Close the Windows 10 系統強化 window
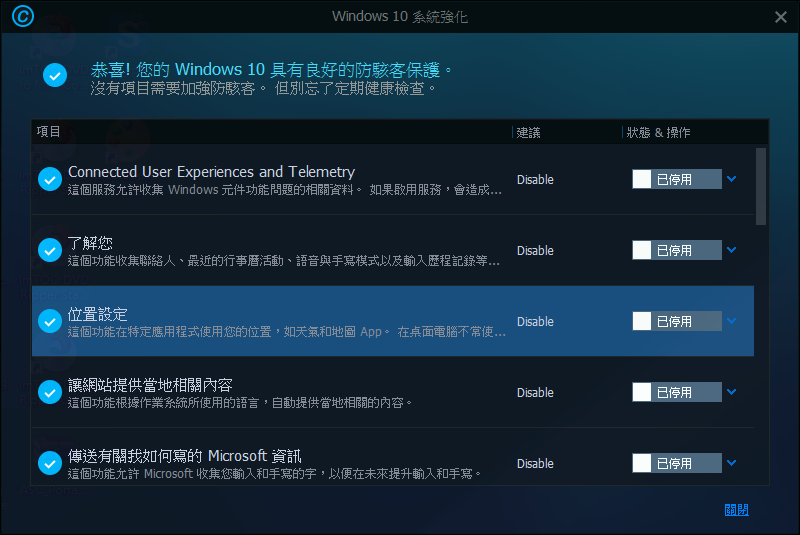This screenshot has height=535, width=800. coord(780,16)
